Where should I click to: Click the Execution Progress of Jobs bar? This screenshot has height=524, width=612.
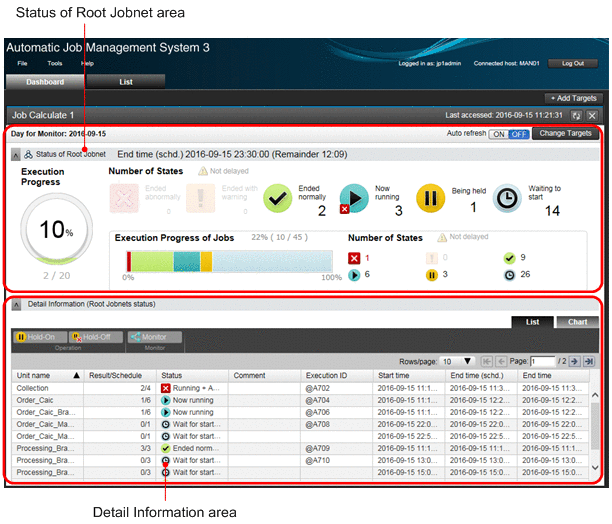tap(226, 261)
